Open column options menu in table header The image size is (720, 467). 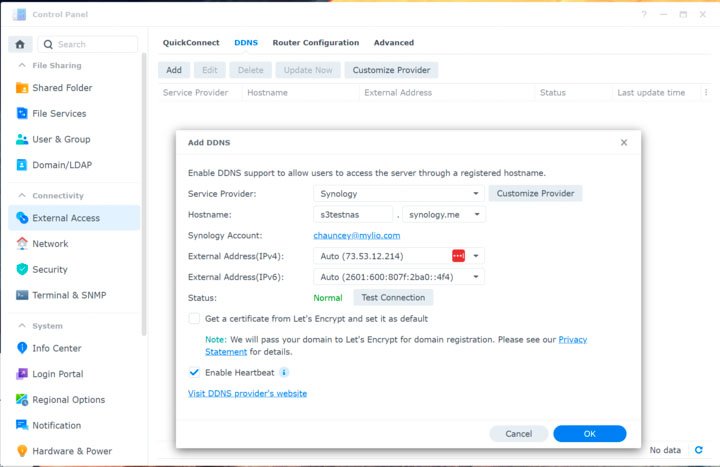706,93
